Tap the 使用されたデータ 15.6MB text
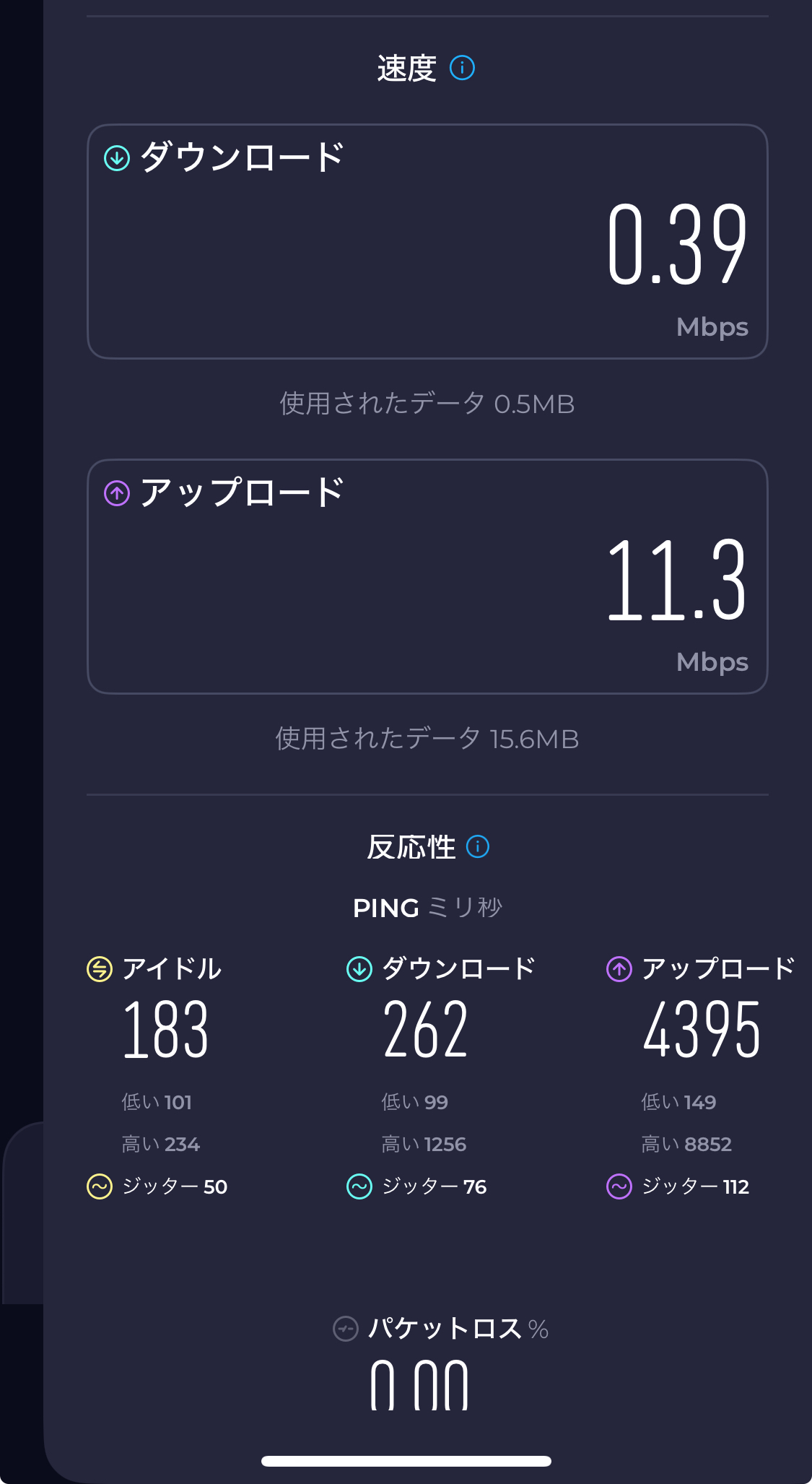The image size is (812, 1484). tap(427, 739)
